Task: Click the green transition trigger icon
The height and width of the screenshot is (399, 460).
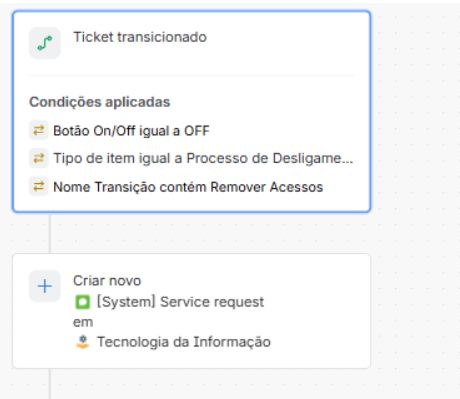Action: click(x=45, y=43)
